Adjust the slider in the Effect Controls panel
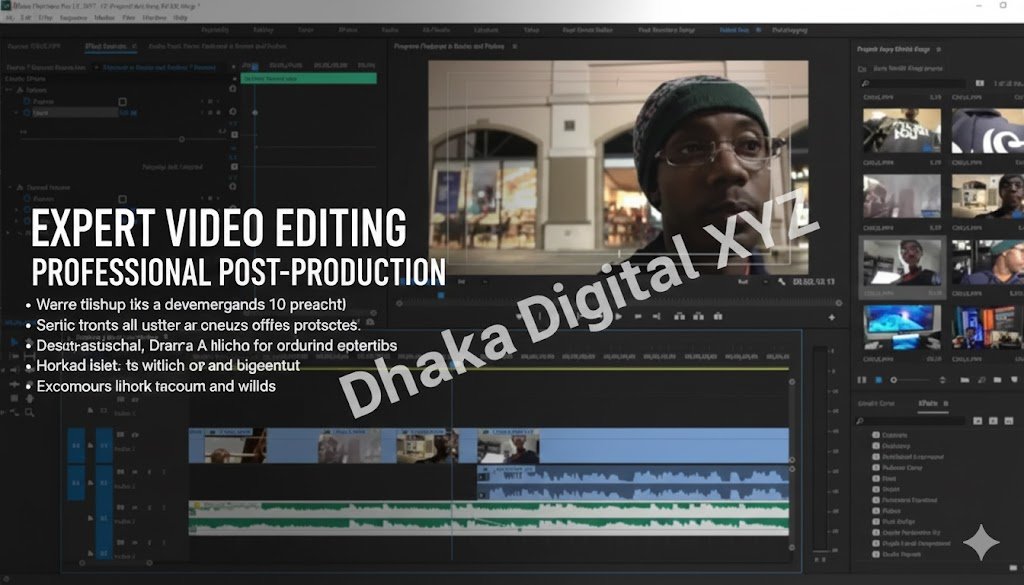This screenshot has width=1024, height=585. [182, 139]
